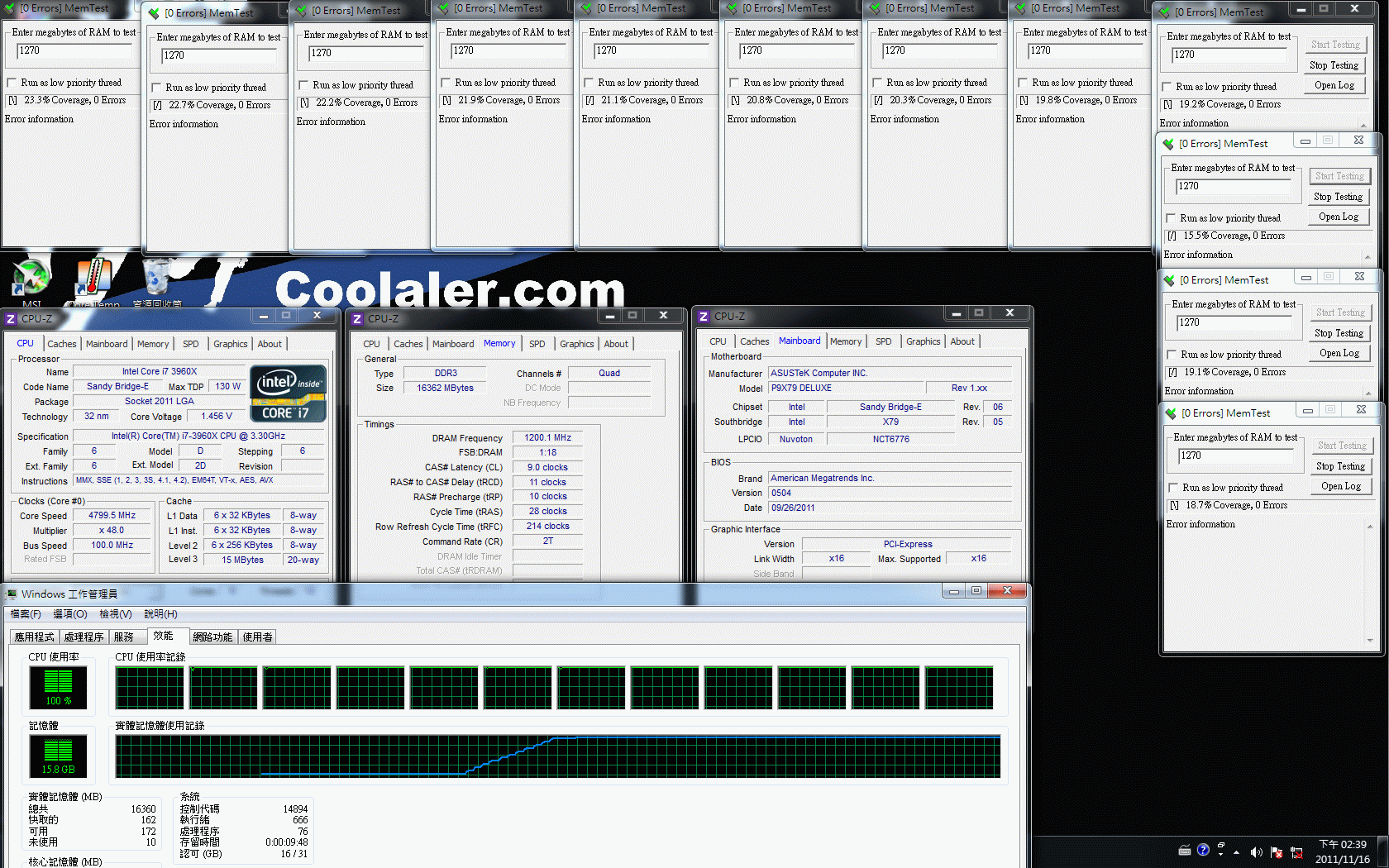The width and height of the screenshot is (1389, 868).
Task: Open Action Center flag tray icon
Action: [1277, 851]
